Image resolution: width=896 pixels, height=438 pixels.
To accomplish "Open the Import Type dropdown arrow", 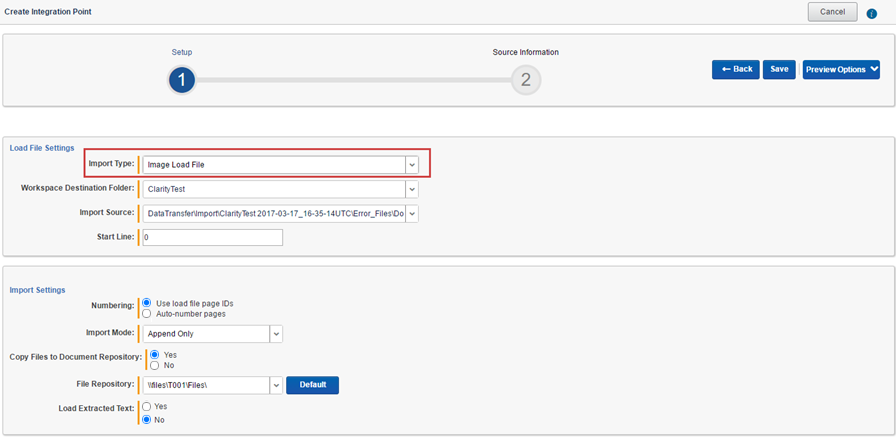I will 412,165.
